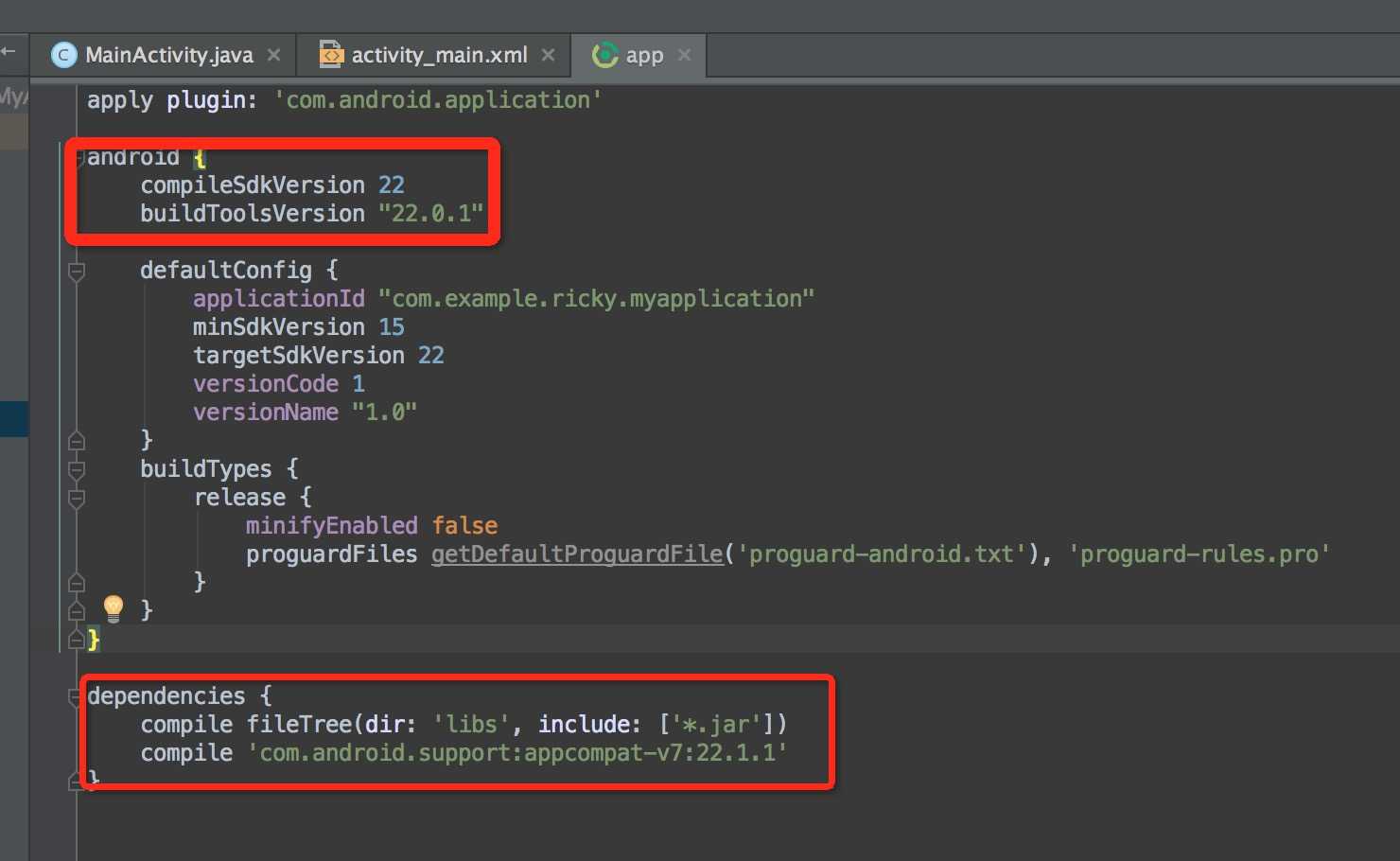Click the Java class icon on MainActivity tab
The width and height of the screenshot is (1400, 861).
63,55
